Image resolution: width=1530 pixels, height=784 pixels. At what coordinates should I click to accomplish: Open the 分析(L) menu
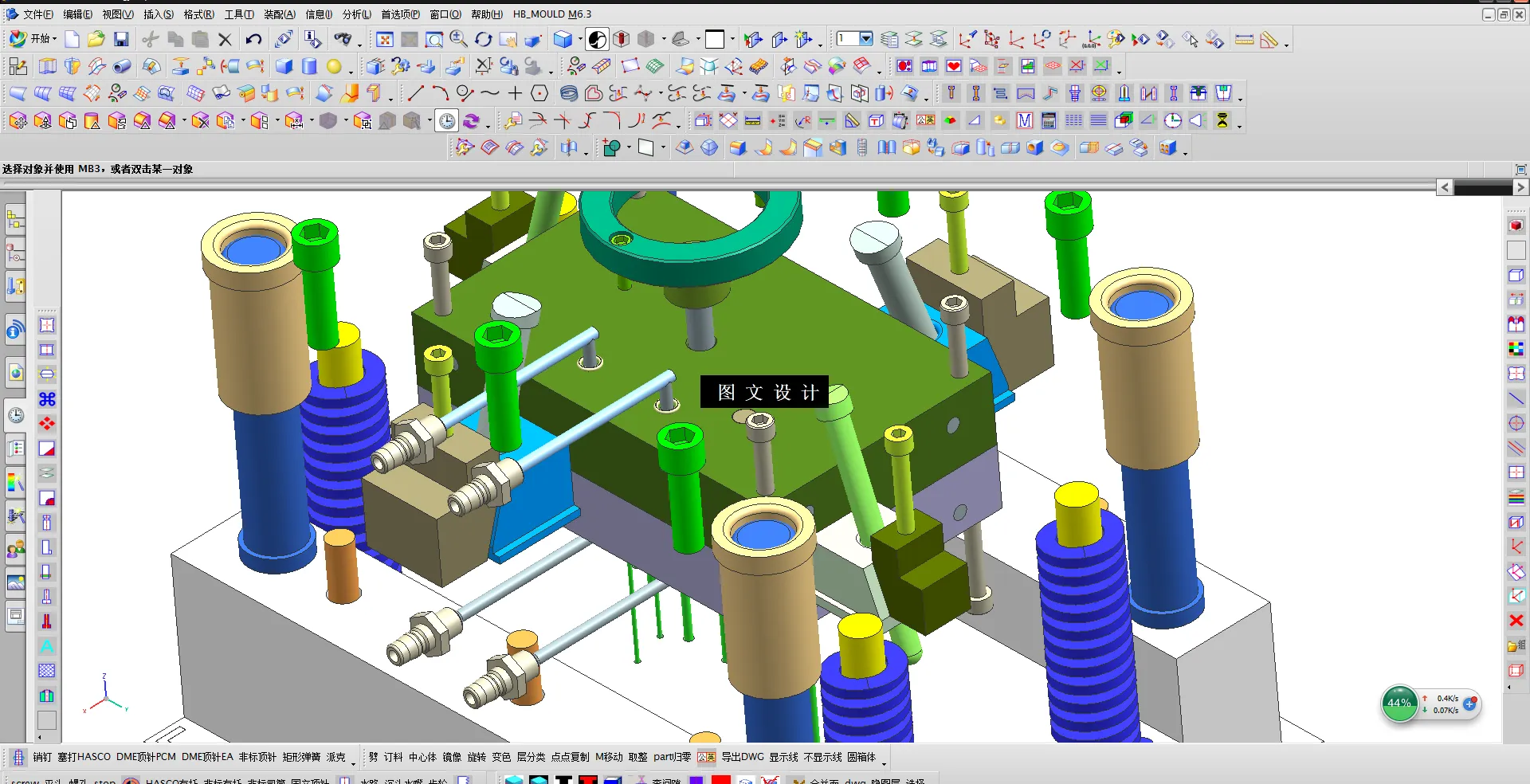[357, 14]
